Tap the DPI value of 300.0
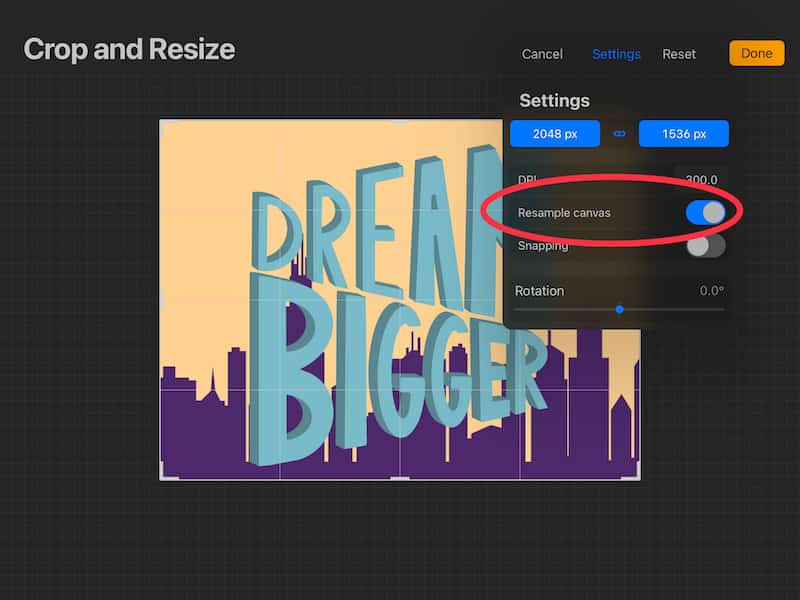This screenshot has width=800, height=600. click(x=703, y=179)
